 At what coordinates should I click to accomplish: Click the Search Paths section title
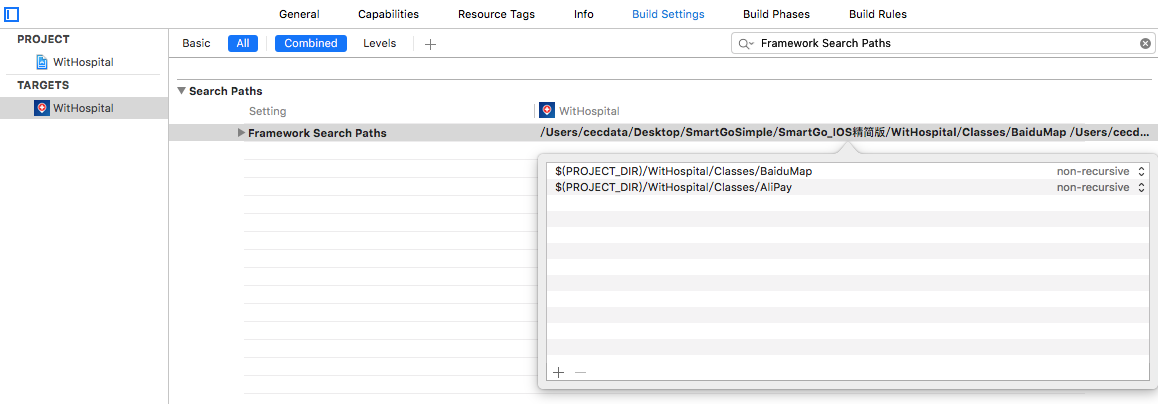226,91
